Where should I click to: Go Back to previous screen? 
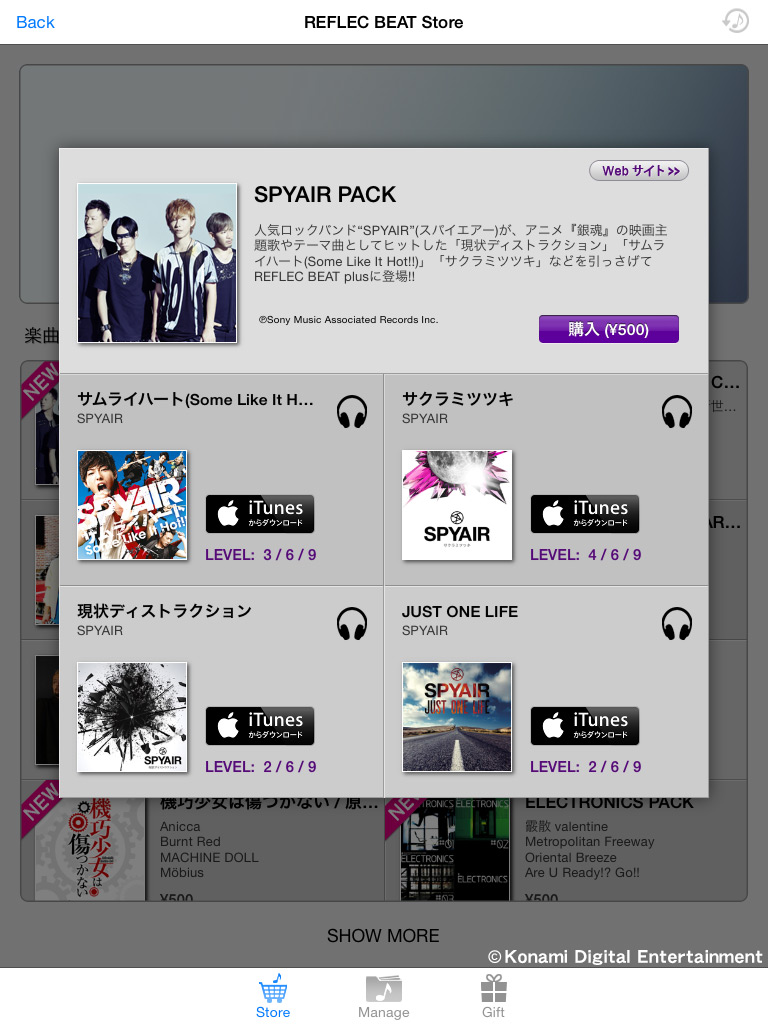(x=35, y=22)
